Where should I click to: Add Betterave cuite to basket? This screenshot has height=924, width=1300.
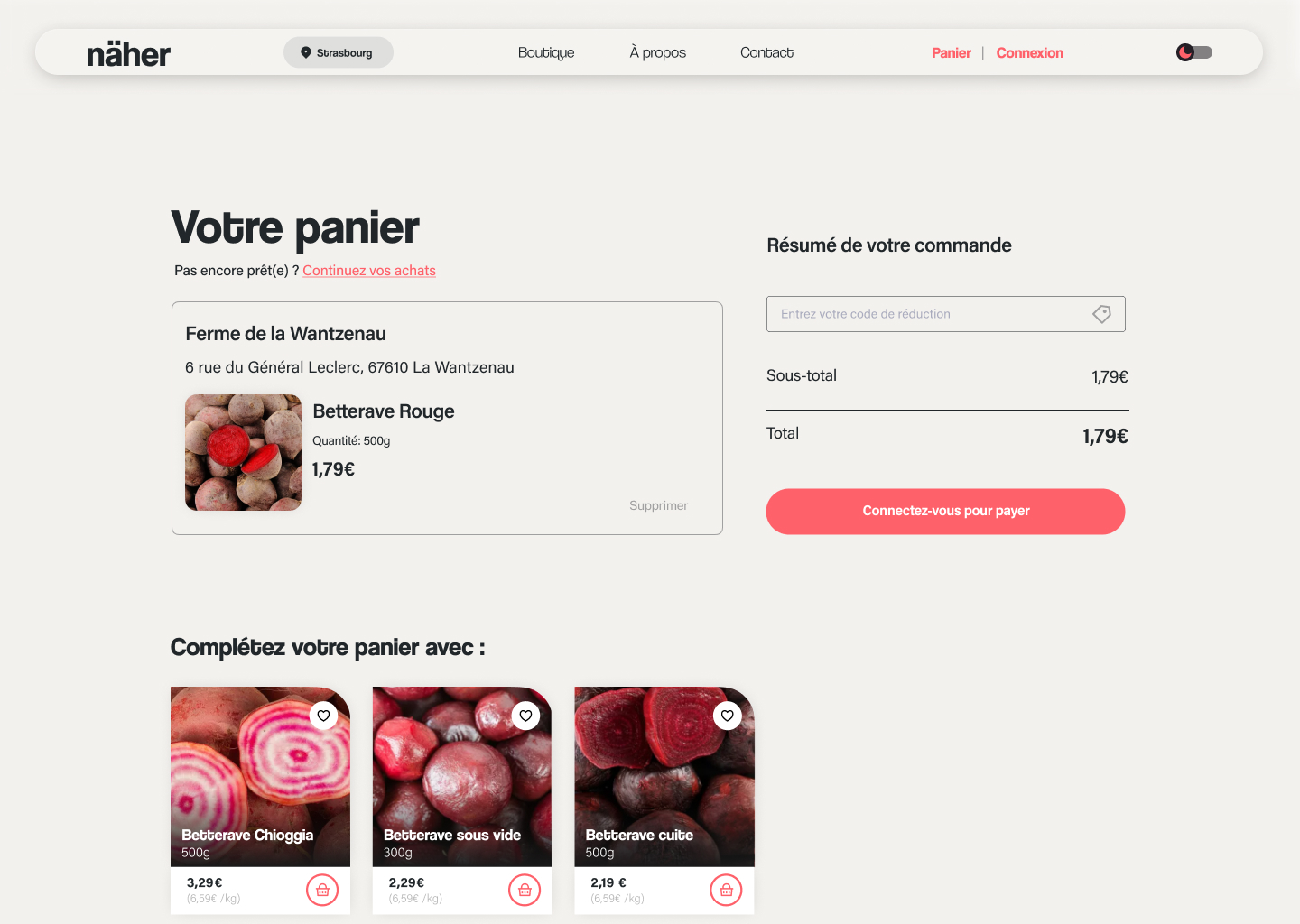[x=727, y=891]
